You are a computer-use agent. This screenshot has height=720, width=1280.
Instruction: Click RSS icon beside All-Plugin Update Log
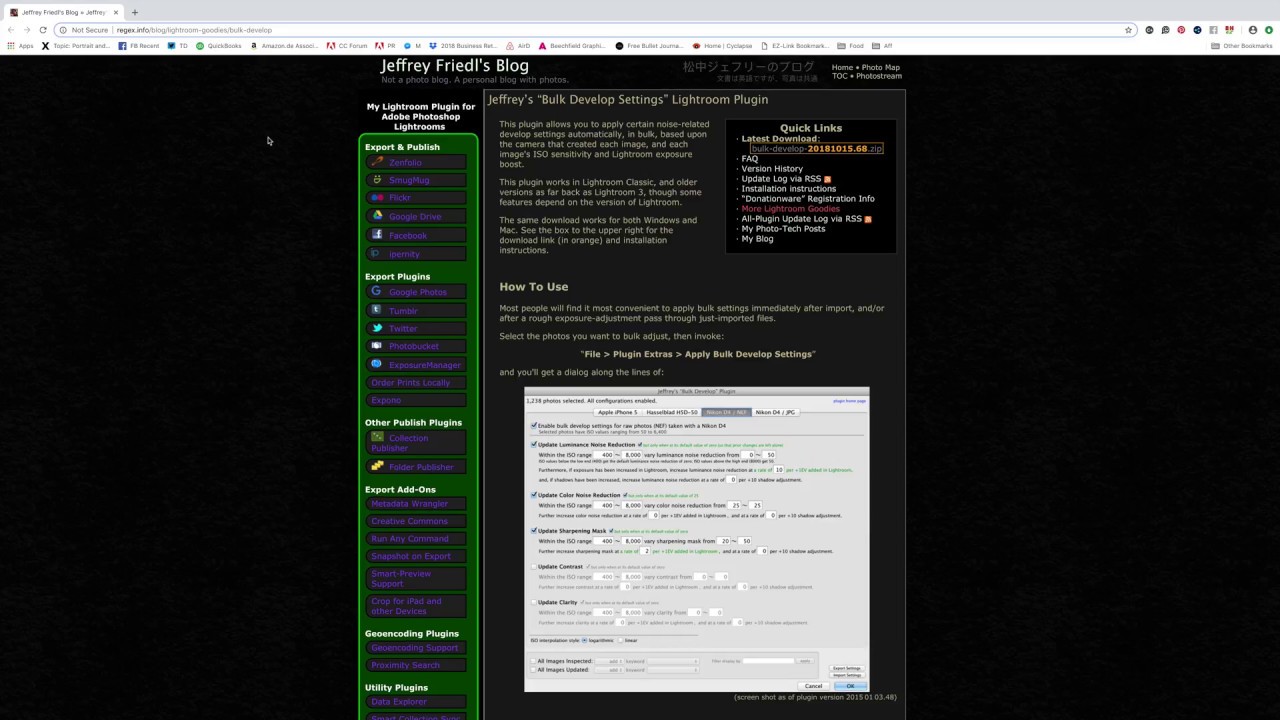point(868,219)
